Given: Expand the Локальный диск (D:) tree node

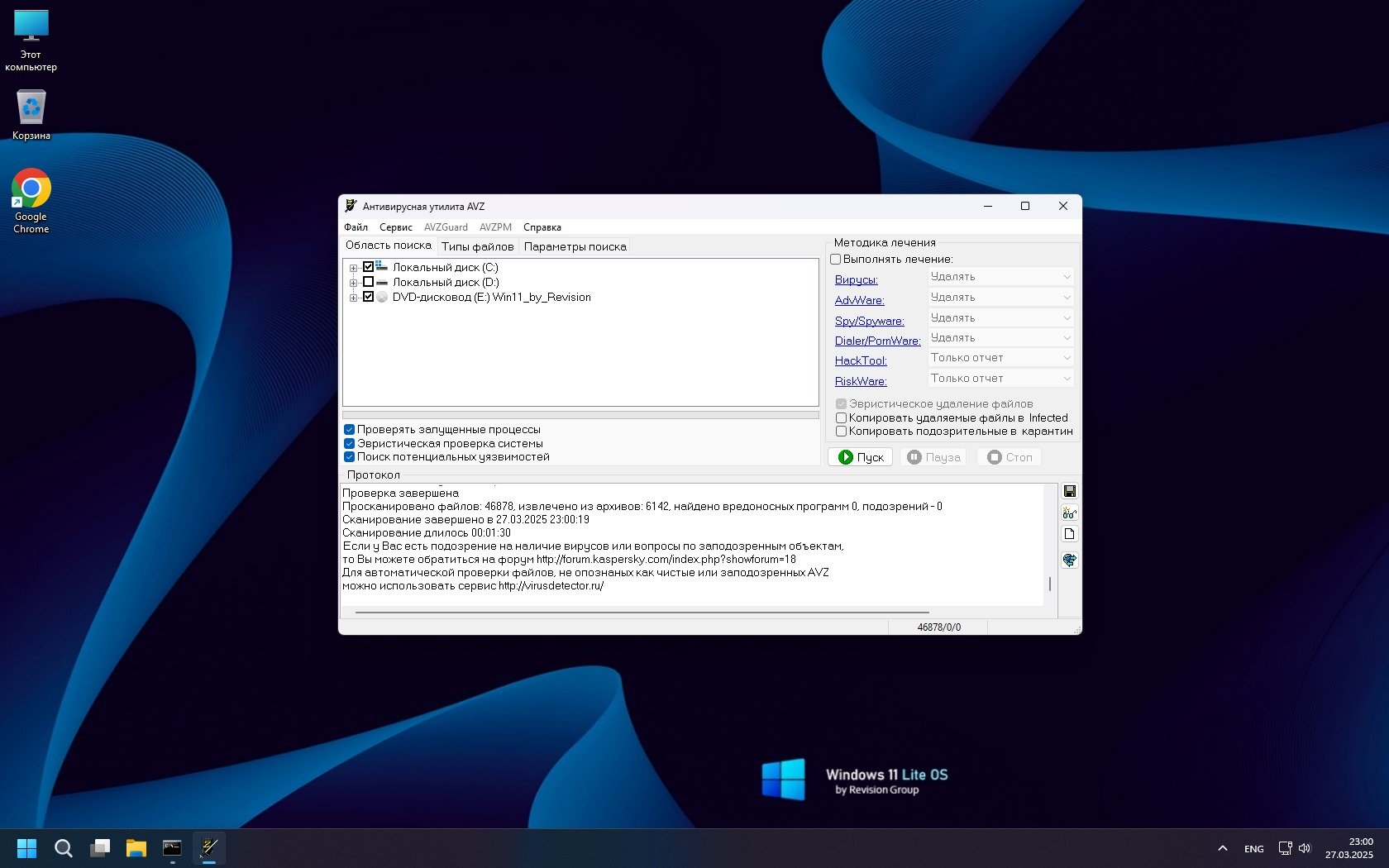Looking at the screenshot, I should pyautogui.click(x=353, y=283).
